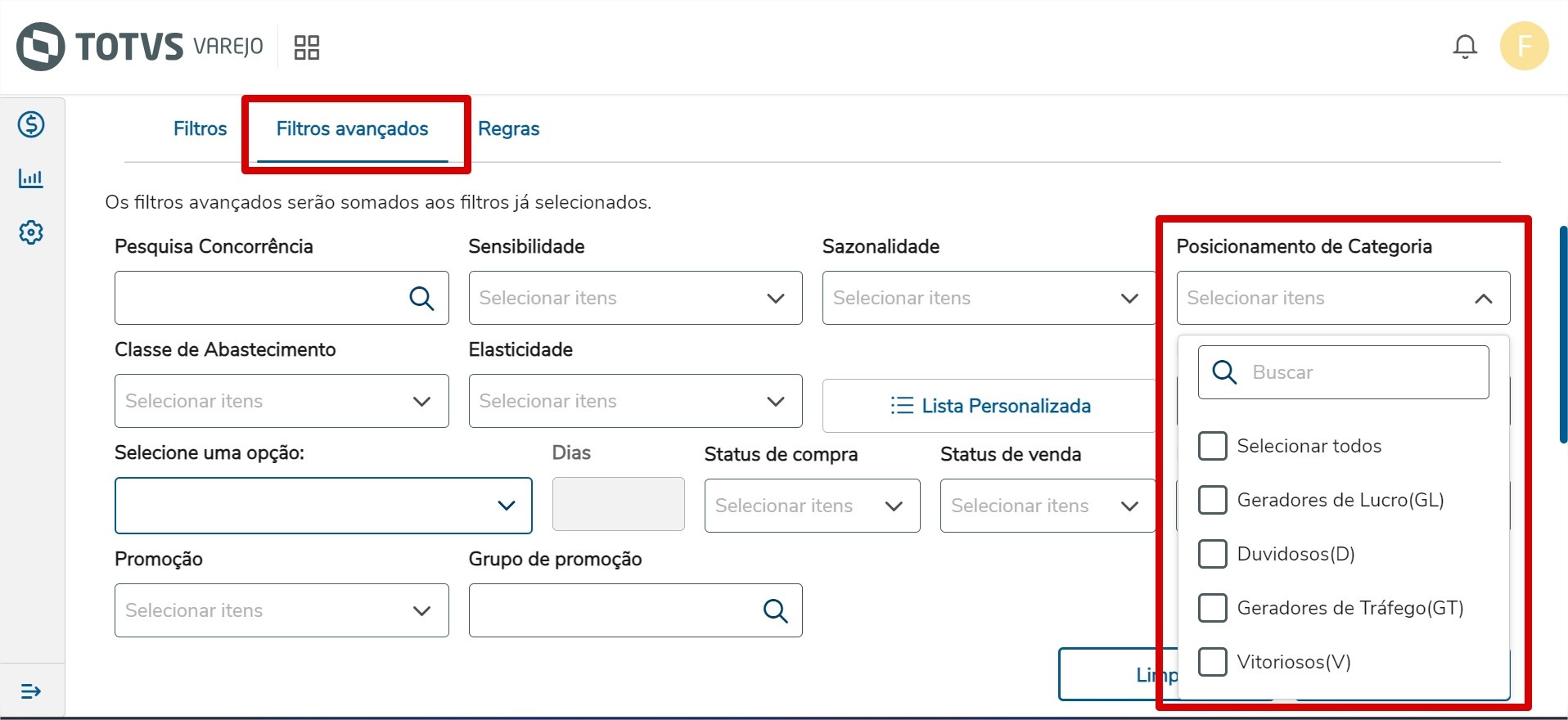Click Grupo de promoção search icon
The image size is (1568, 720).
(x=775, y=610)
